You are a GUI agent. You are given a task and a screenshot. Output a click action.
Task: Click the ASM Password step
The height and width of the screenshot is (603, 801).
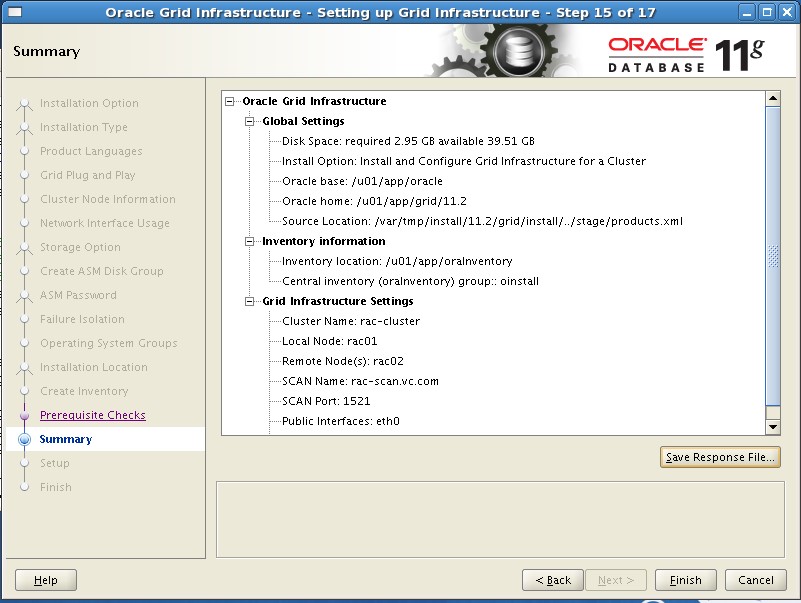78,295
